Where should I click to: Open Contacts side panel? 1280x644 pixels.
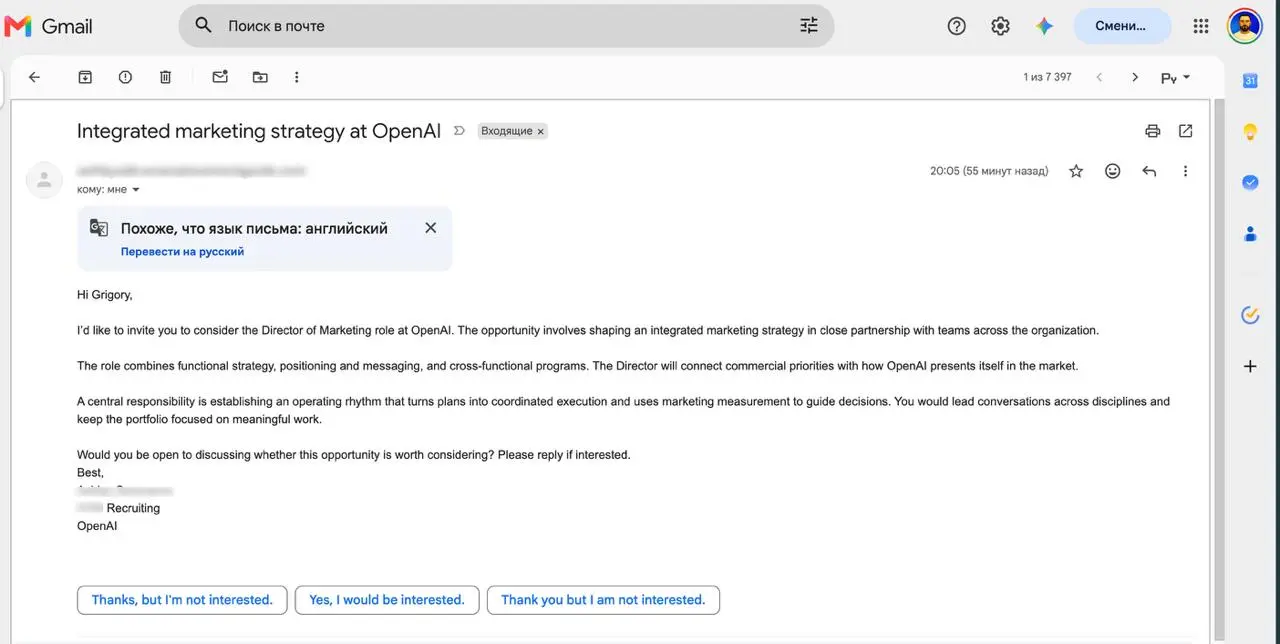point(1250,234)
